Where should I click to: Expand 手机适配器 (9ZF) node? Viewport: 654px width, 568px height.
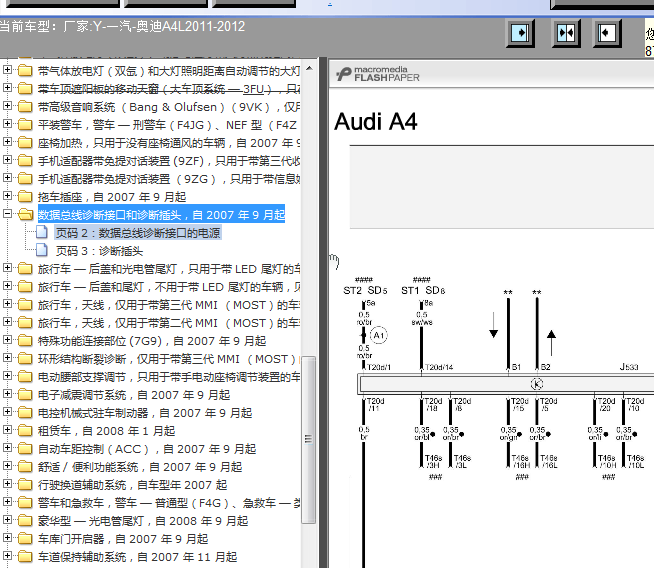pyautogui.click(x=7, y=159)
